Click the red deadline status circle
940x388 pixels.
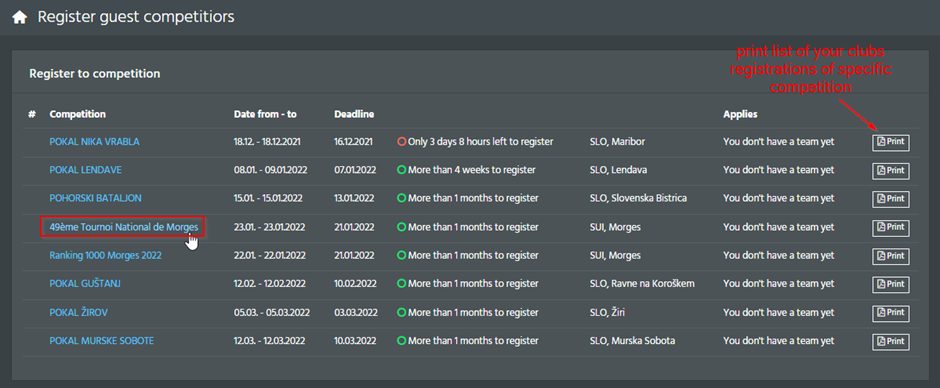coord(402,142)
